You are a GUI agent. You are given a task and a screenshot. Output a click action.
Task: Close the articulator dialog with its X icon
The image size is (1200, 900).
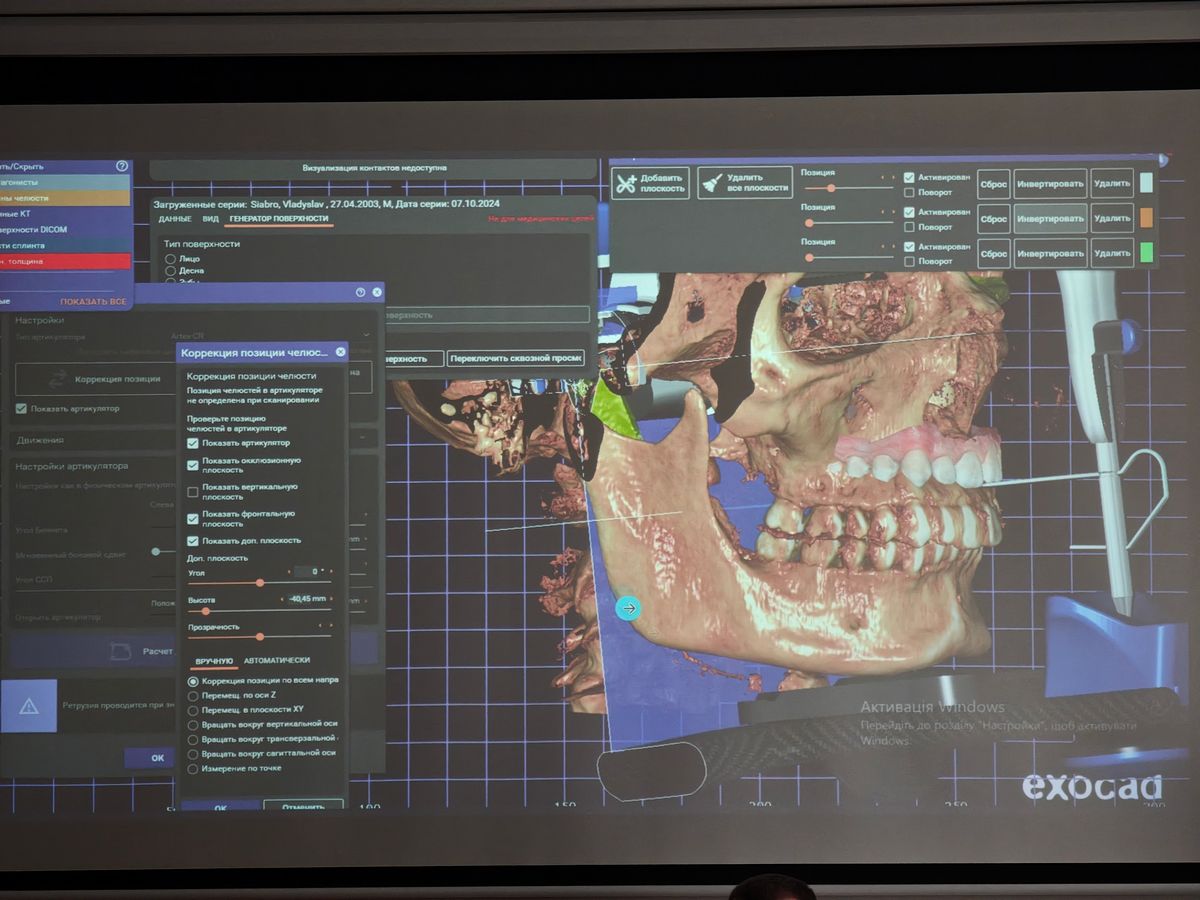377,292
